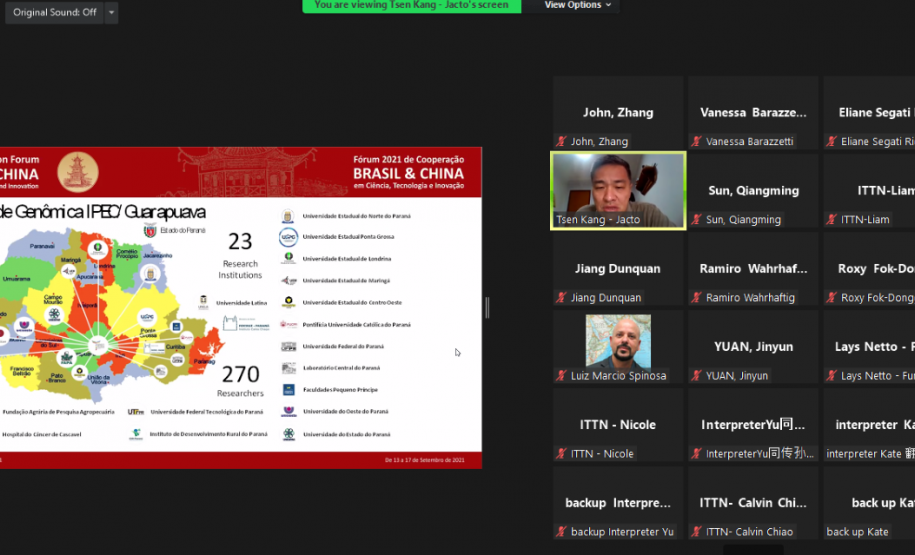Expand the View Options dropdown
The width and height of the screenshot is (915, 555).
point(578,6)
